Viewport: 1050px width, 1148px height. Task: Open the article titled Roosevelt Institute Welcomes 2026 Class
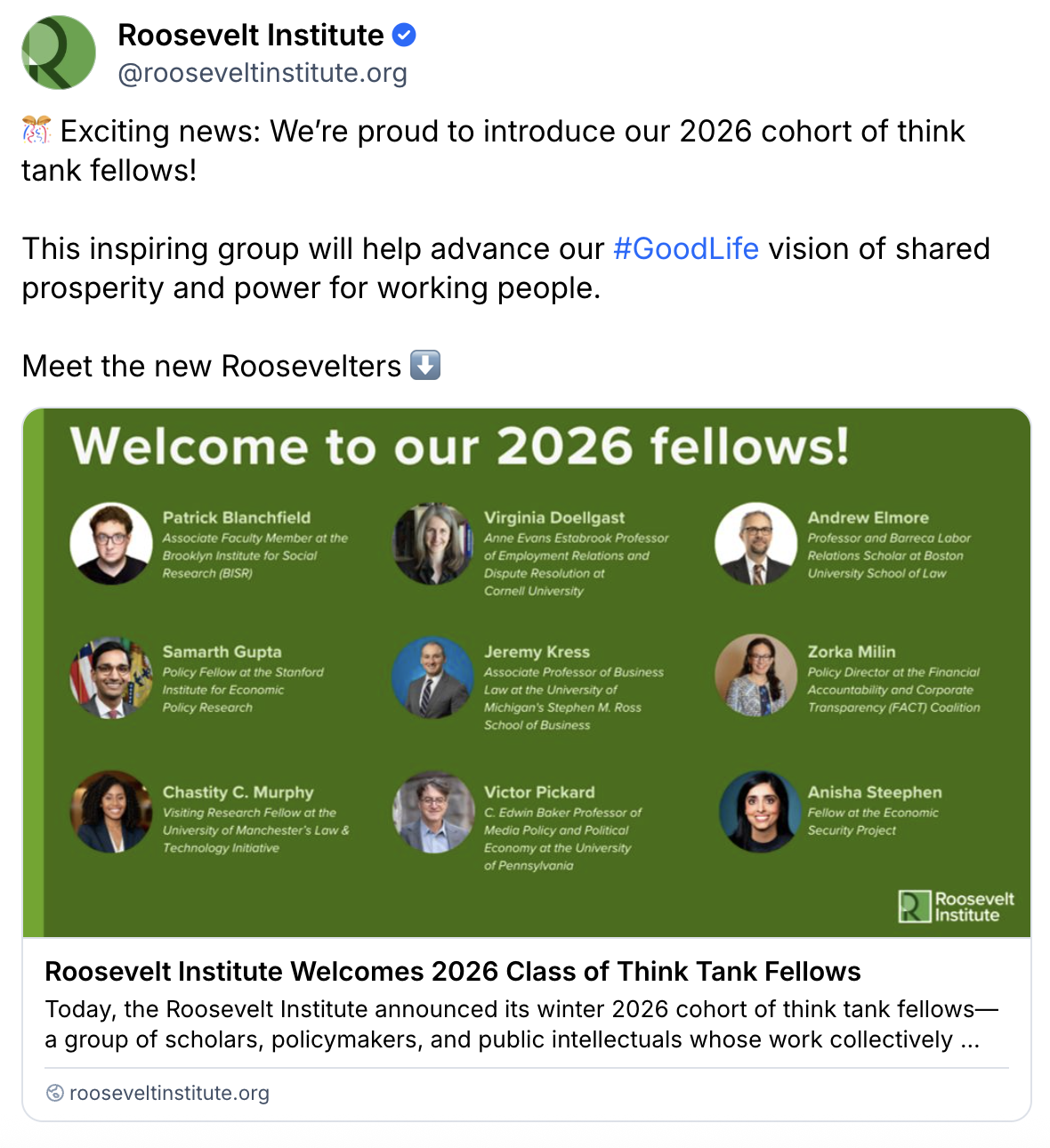pyautogui.click(x=452, y=971)
